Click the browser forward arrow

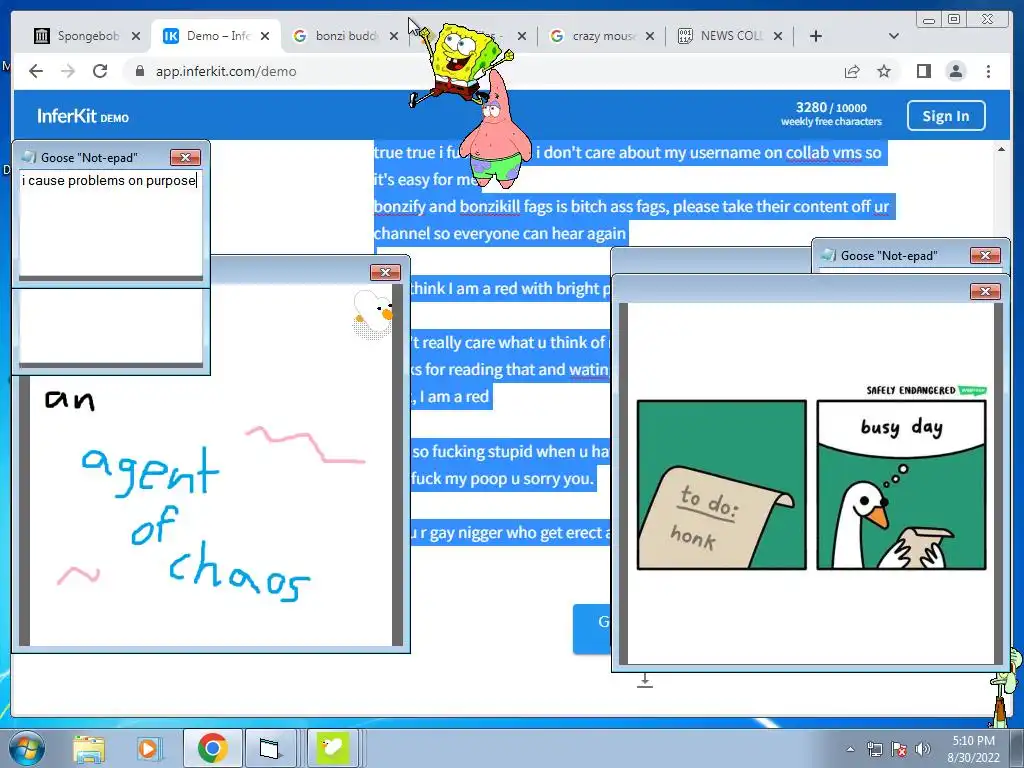click(68, 71)
